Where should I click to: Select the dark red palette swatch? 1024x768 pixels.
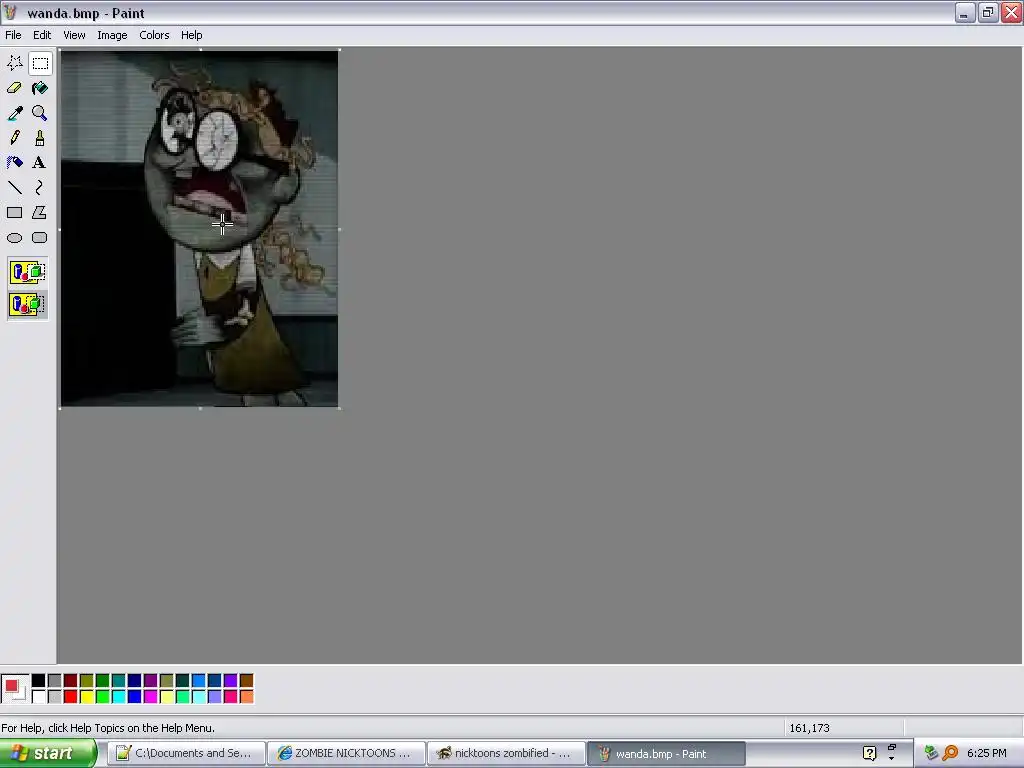pos(71,681)
